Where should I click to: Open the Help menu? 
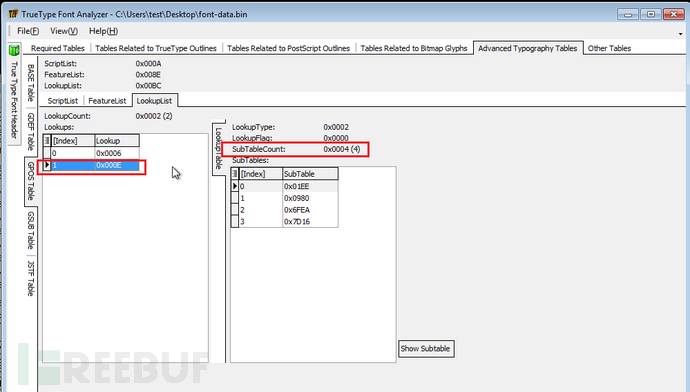(x=103, y=31)
